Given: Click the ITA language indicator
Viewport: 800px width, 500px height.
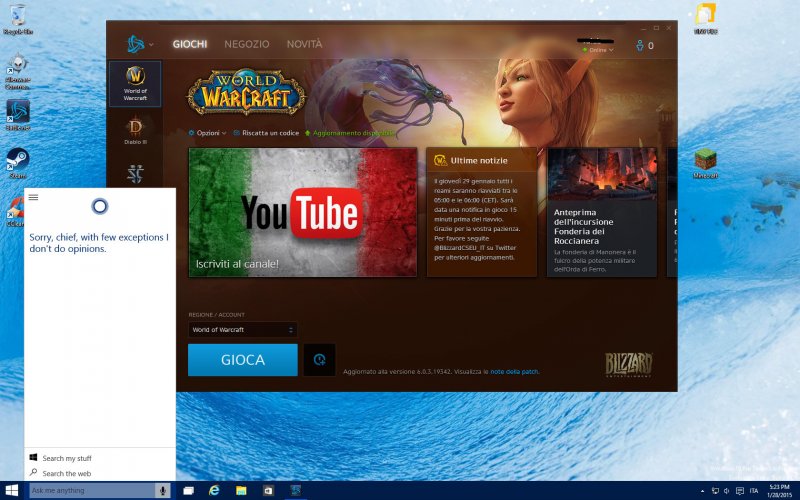Looking at the screenshot, I should (754, 491).
